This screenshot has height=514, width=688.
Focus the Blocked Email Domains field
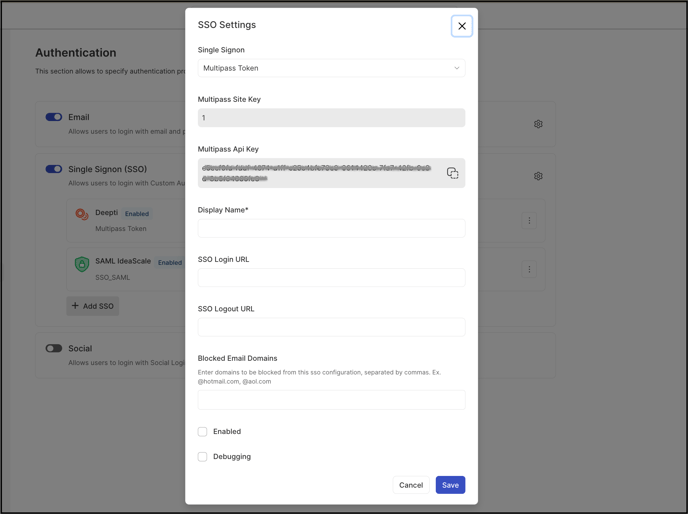331,400
